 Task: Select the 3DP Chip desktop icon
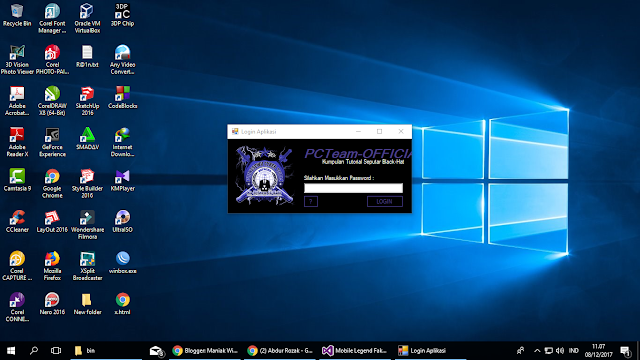[122, 15]
